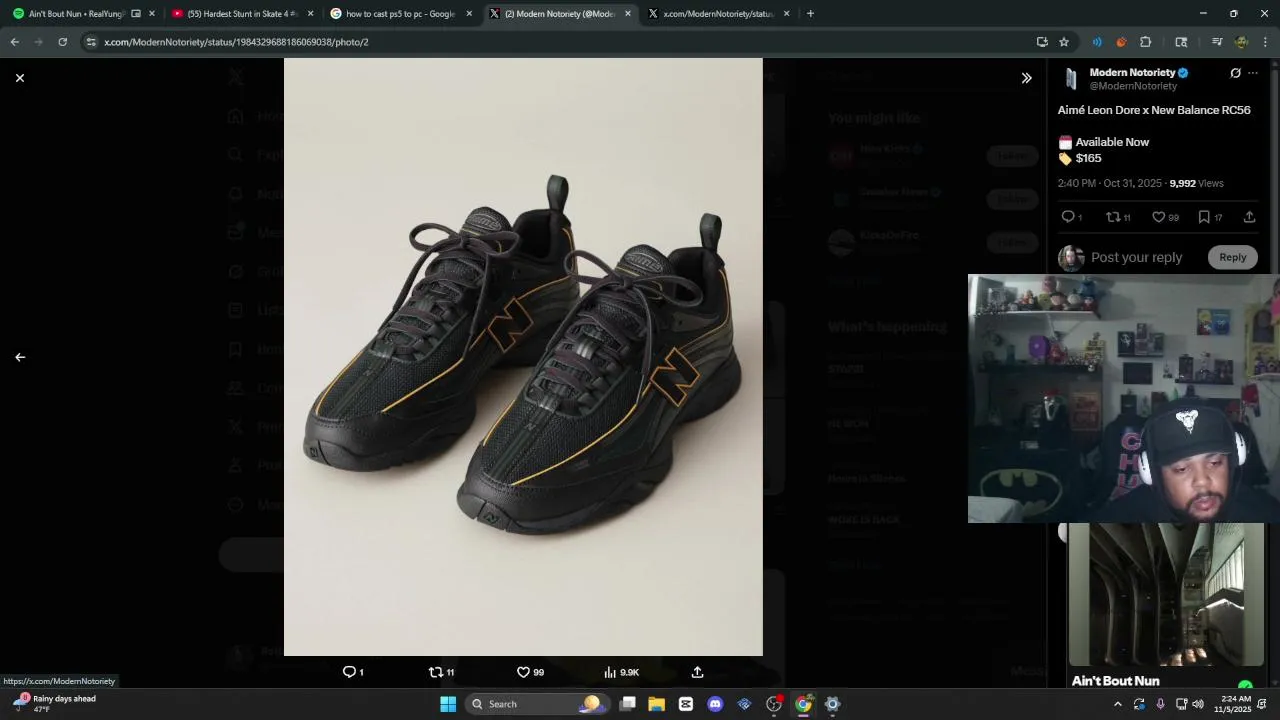
Task: Close the how to cast ps5 tab
Action: pyautogui.click(x=469, y=14)
